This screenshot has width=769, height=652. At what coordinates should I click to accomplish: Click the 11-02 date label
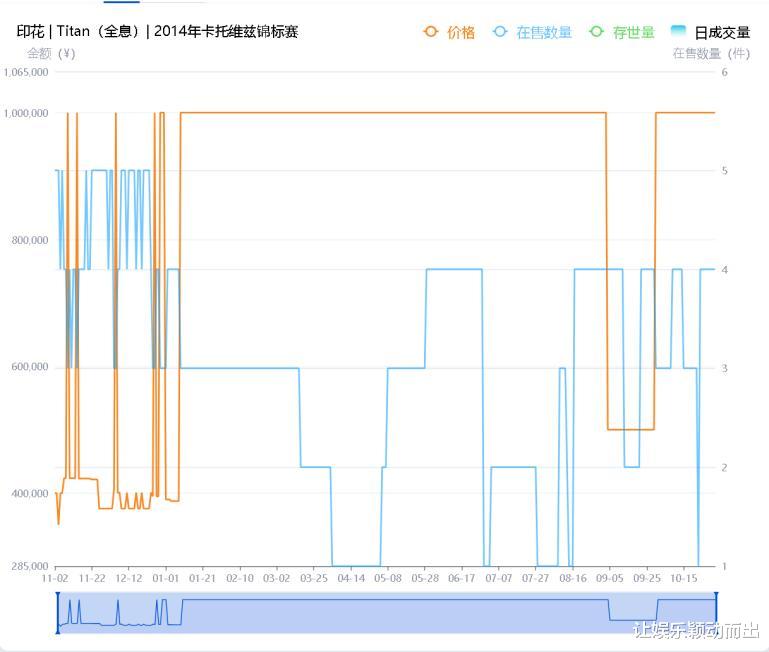55,578
